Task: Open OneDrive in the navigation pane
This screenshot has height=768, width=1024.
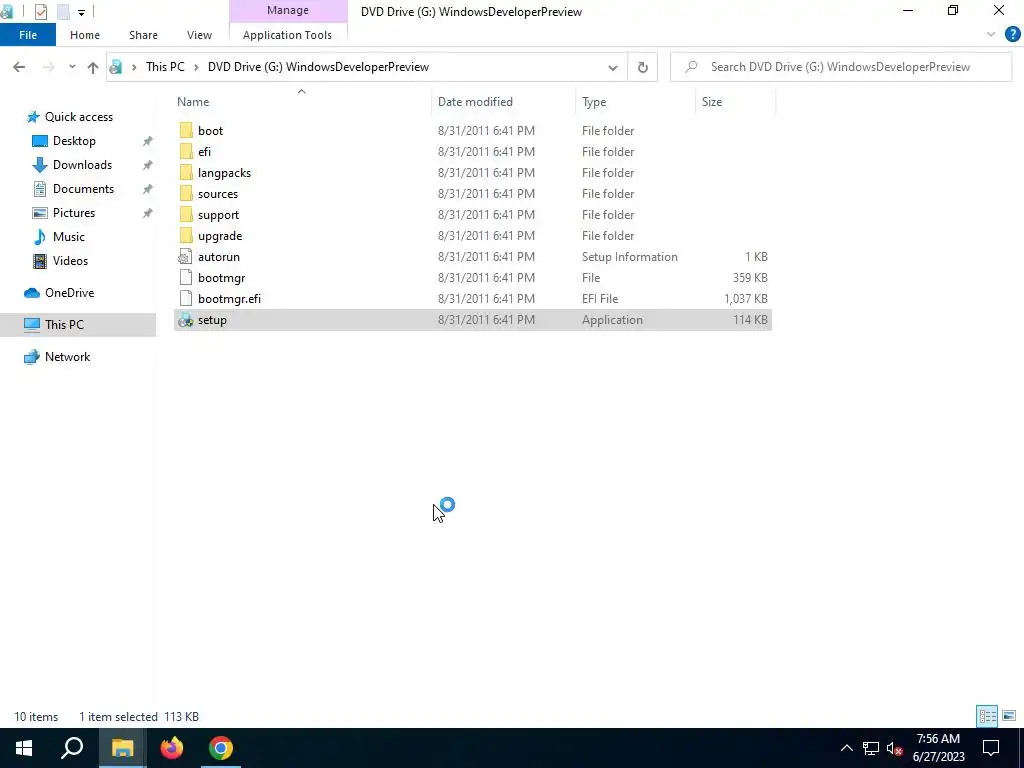Action: (69, 293)
